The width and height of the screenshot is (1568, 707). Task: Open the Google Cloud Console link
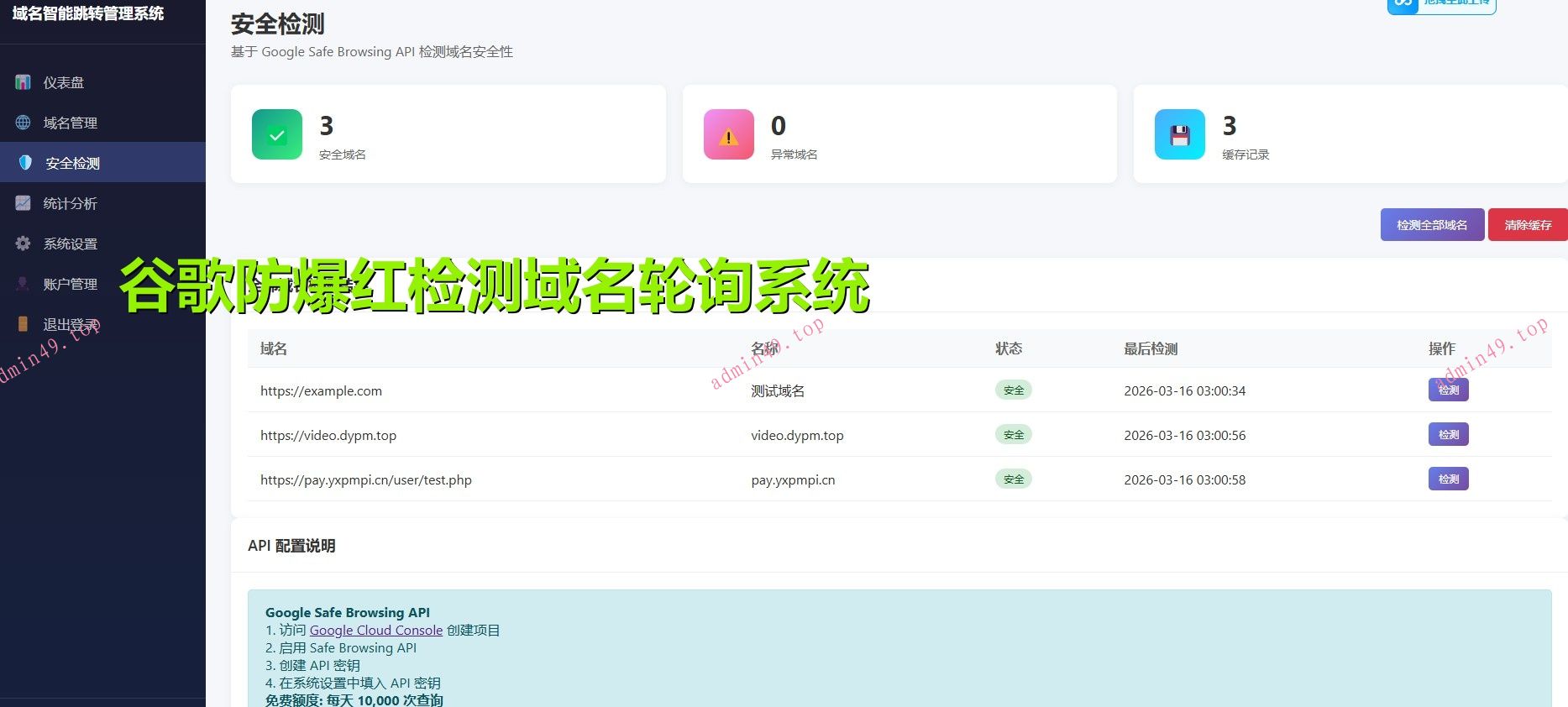pos(375,630)
